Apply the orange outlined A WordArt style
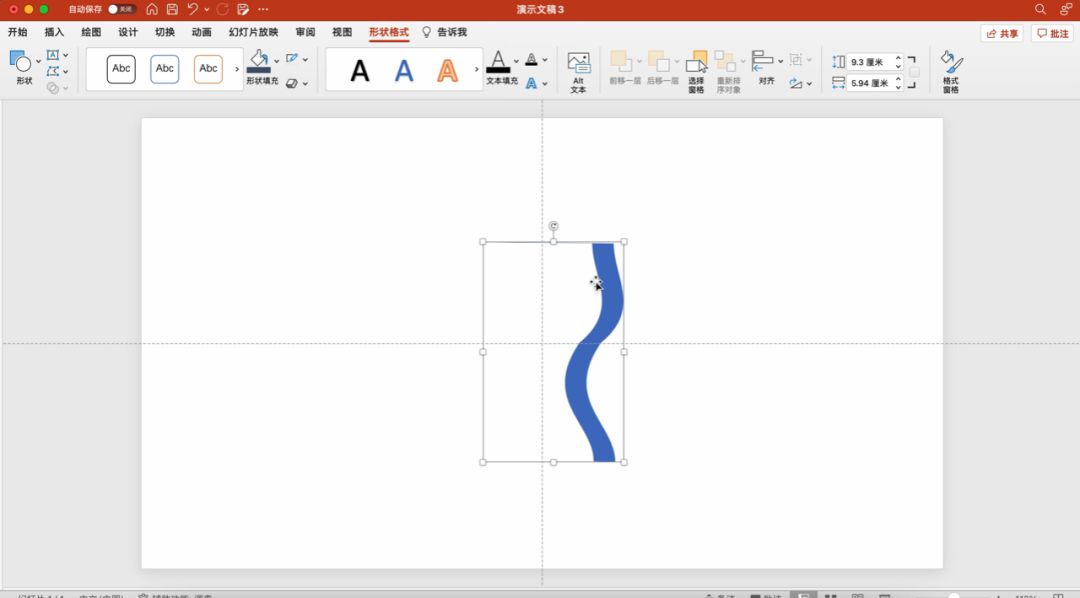 (448, 70)
